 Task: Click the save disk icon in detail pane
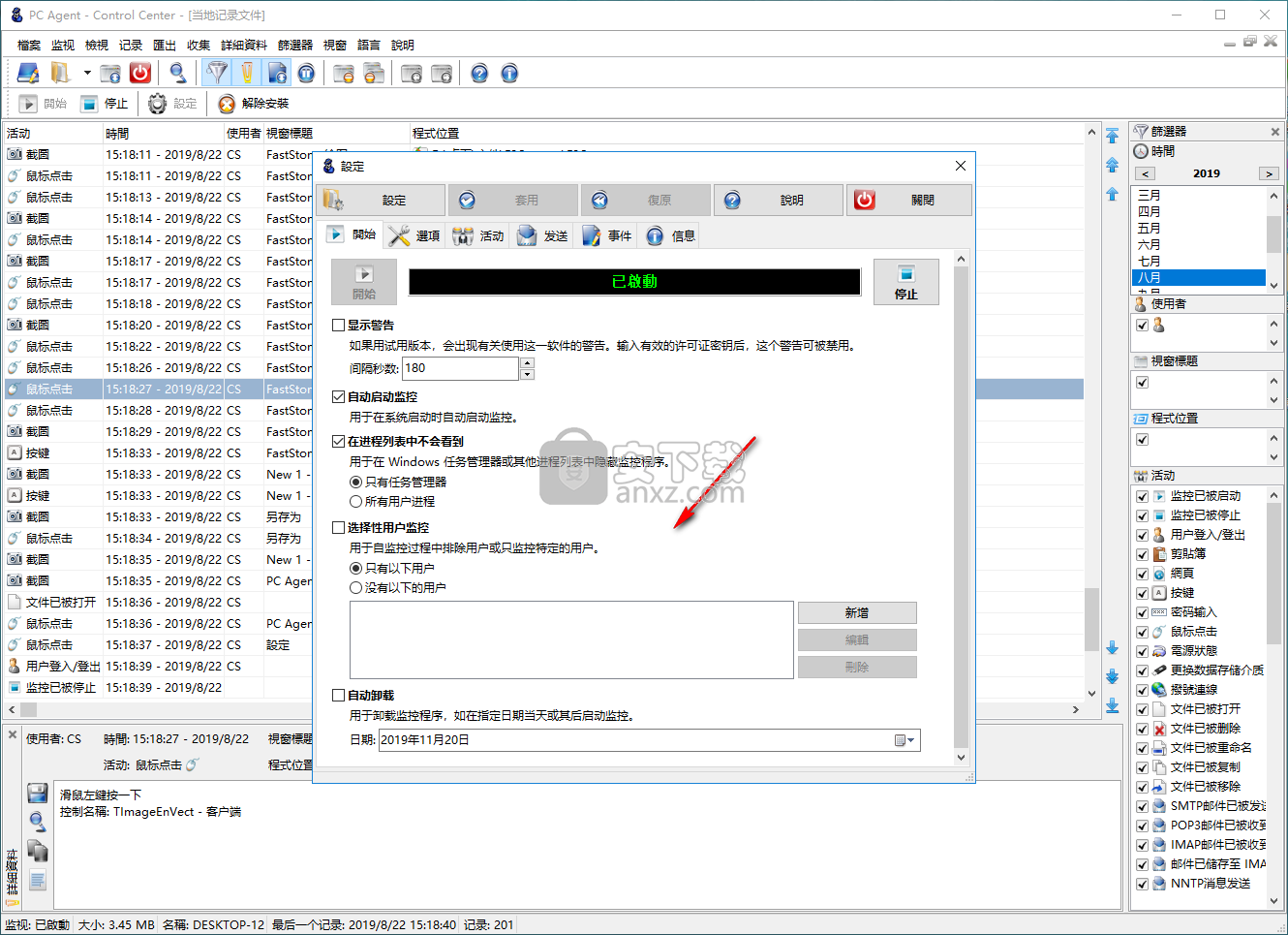pos(38,794)
